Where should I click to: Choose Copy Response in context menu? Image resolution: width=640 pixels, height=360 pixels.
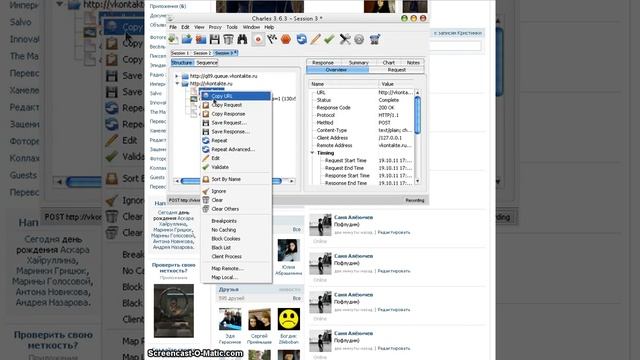point(236,114)
